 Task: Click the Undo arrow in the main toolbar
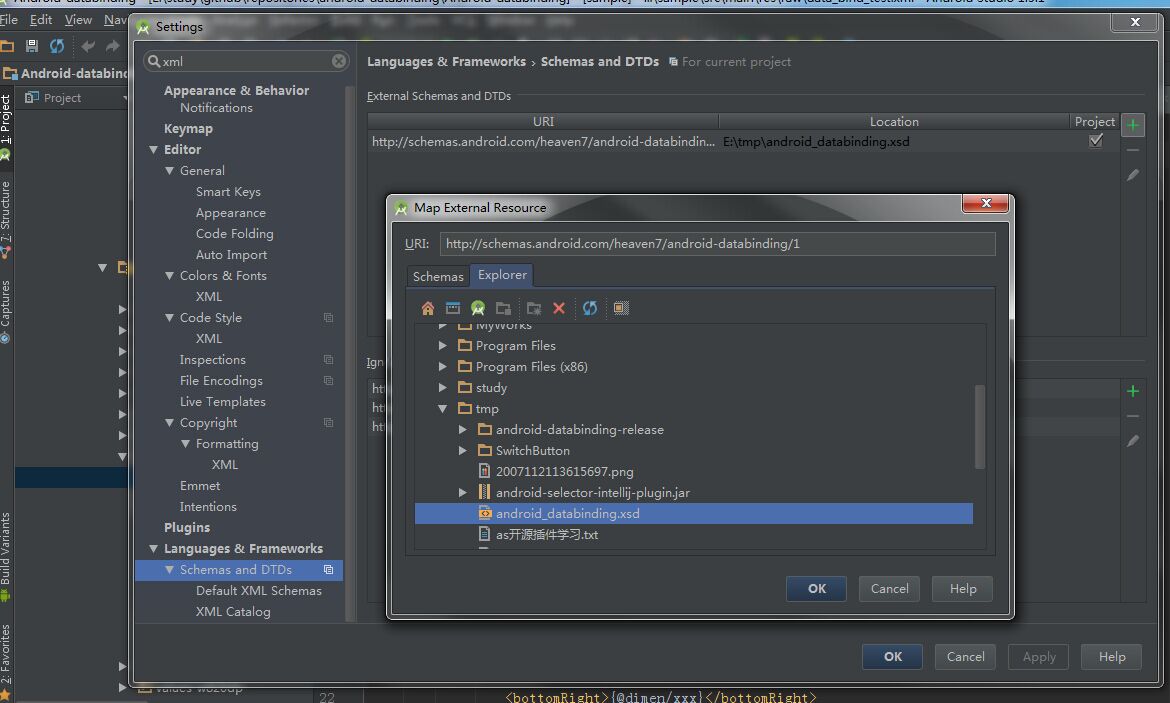click(88, 46)
